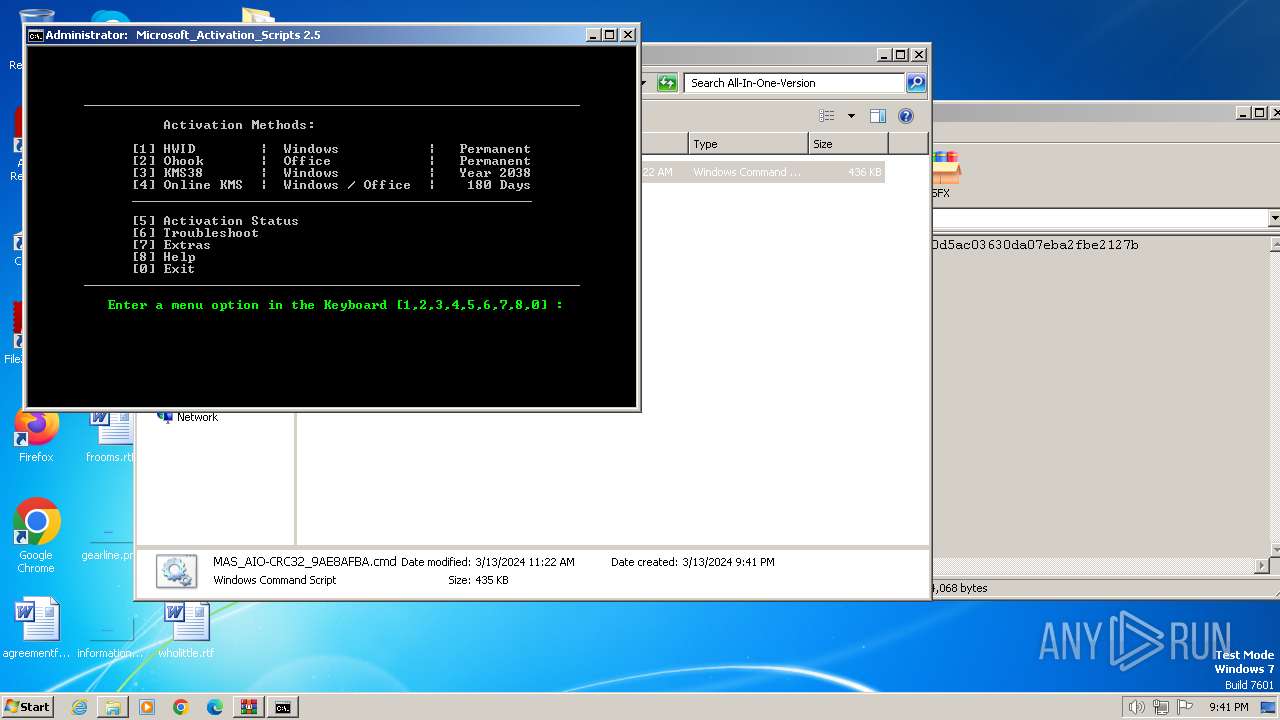Click the MAS_AIO-CRC32_9AE8AFBA.cmd filename in details pane
The height and width of the screenshot is (720, 1280).
pyautogui.click(x=305, y=562)
